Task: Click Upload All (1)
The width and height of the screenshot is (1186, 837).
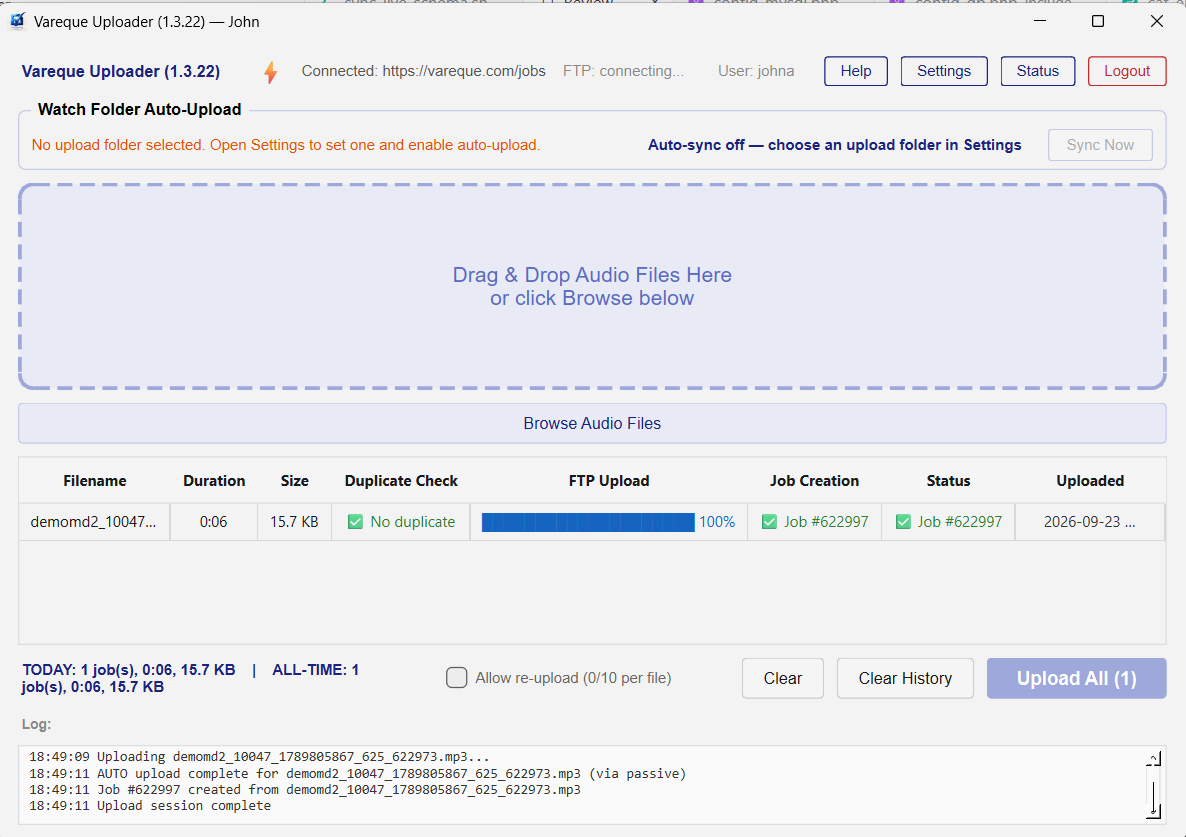Action: [x=1076, y=678]
